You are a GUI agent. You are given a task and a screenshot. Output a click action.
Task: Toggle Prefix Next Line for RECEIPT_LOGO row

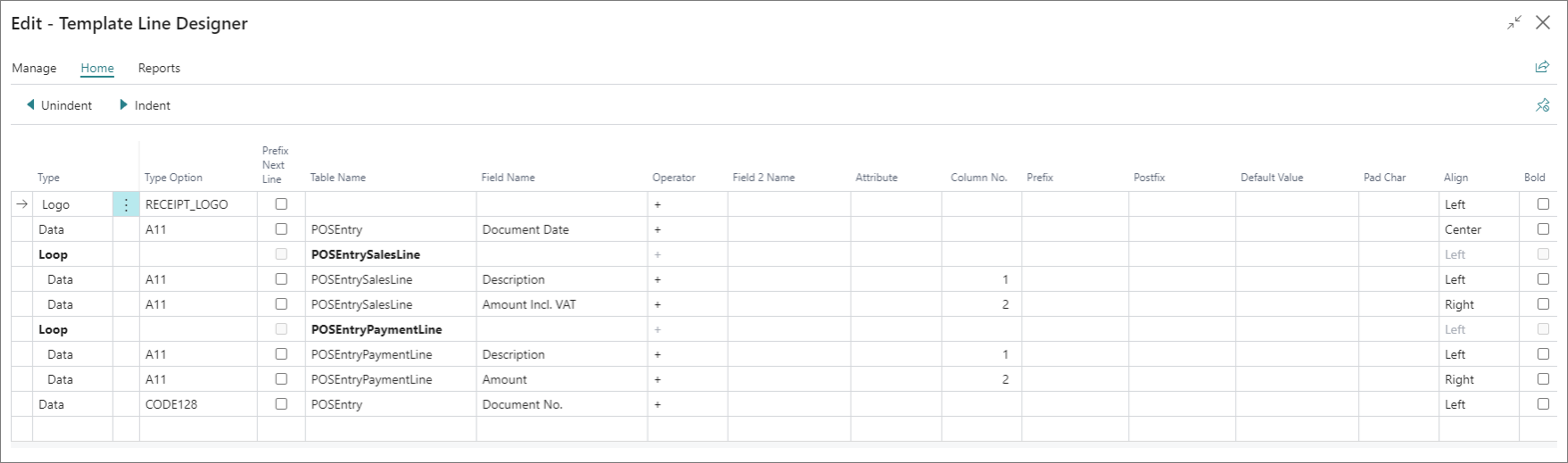(281, 204)
